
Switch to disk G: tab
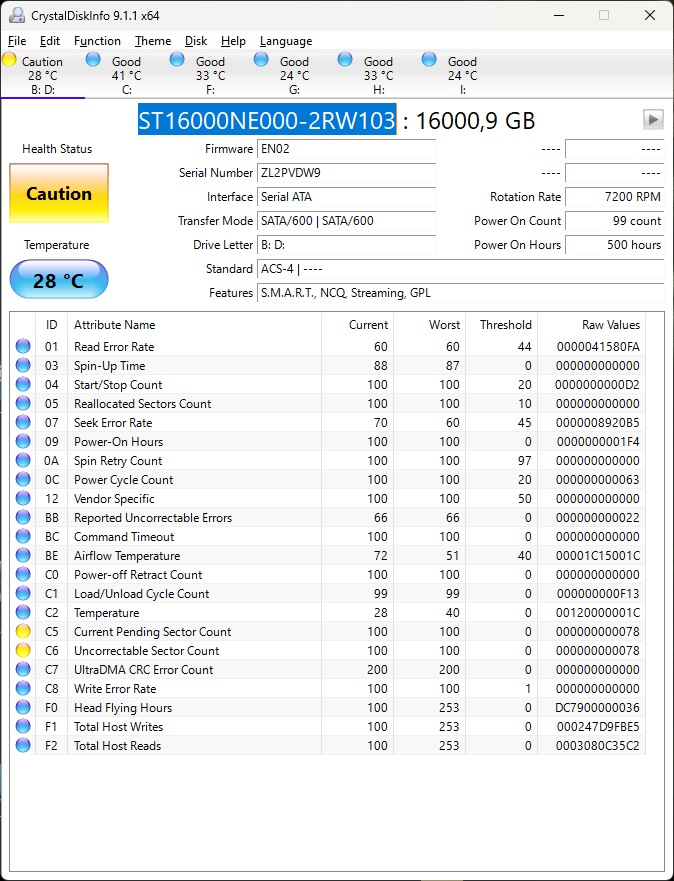coord(294,75)
